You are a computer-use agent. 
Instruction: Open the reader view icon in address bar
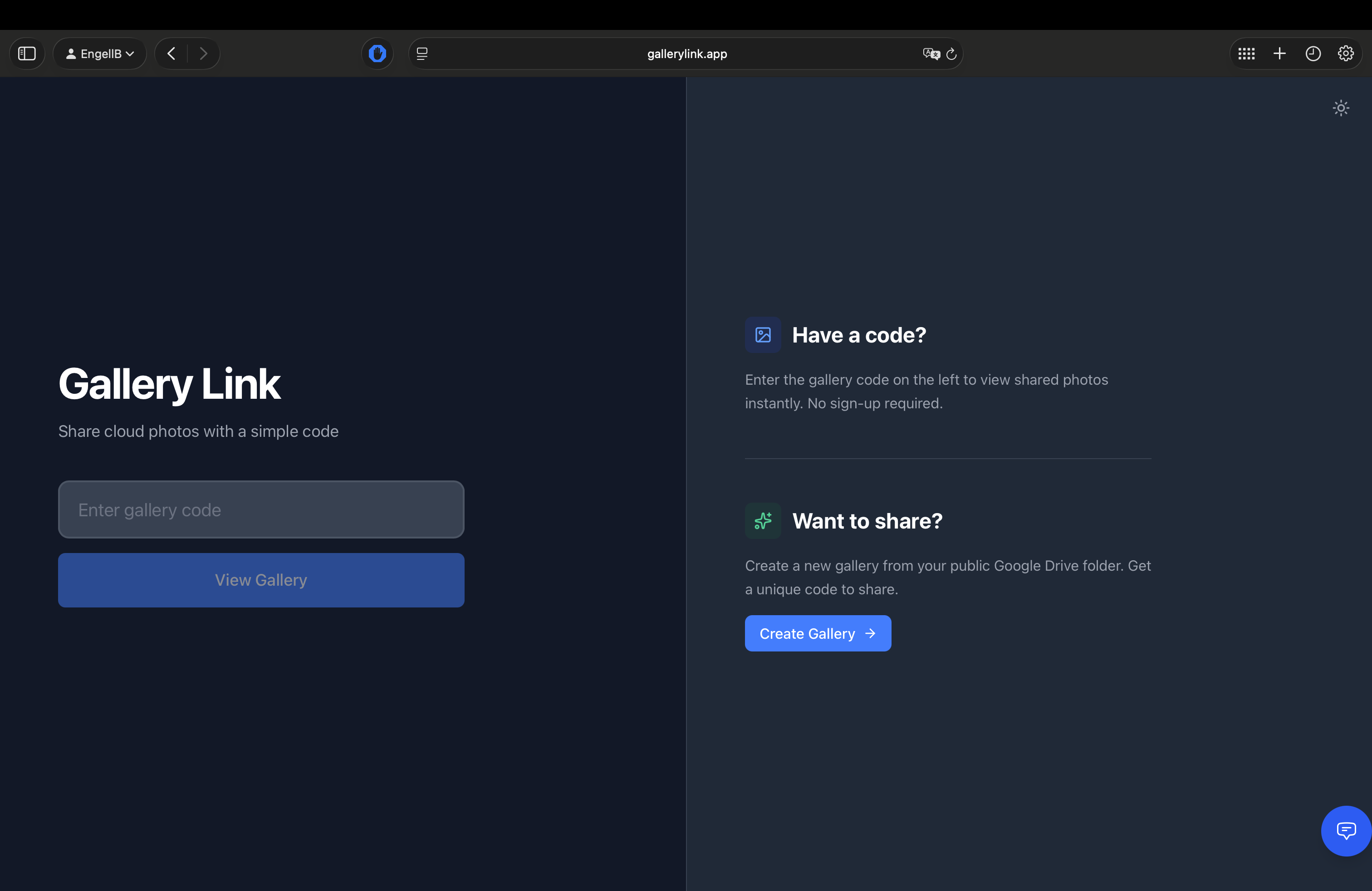tap(422, 54)
